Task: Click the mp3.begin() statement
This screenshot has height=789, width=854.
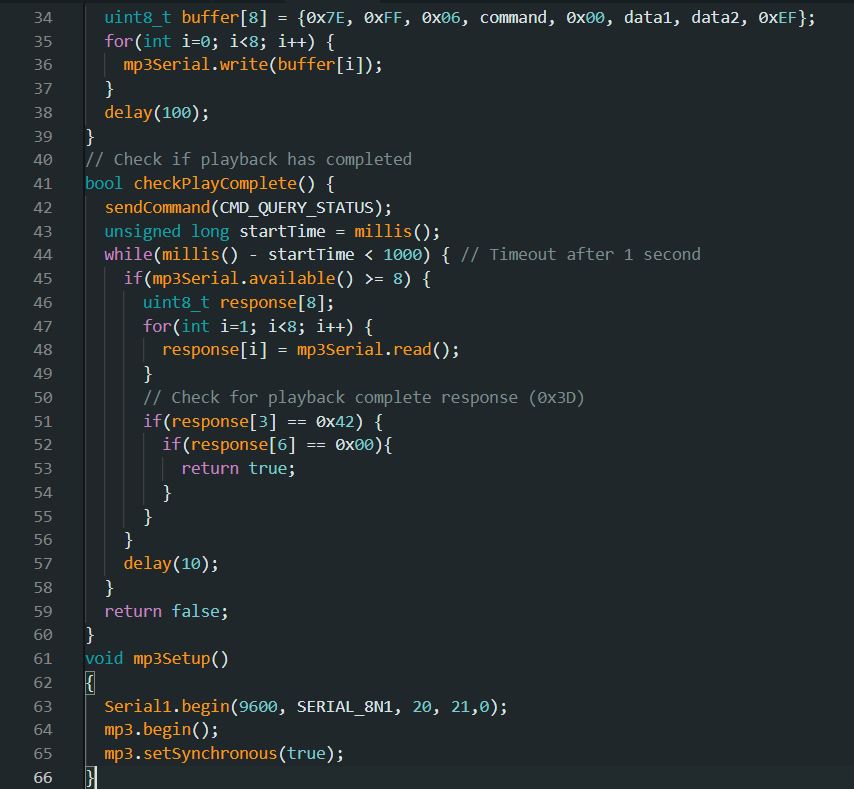Action: click(161, 729)
